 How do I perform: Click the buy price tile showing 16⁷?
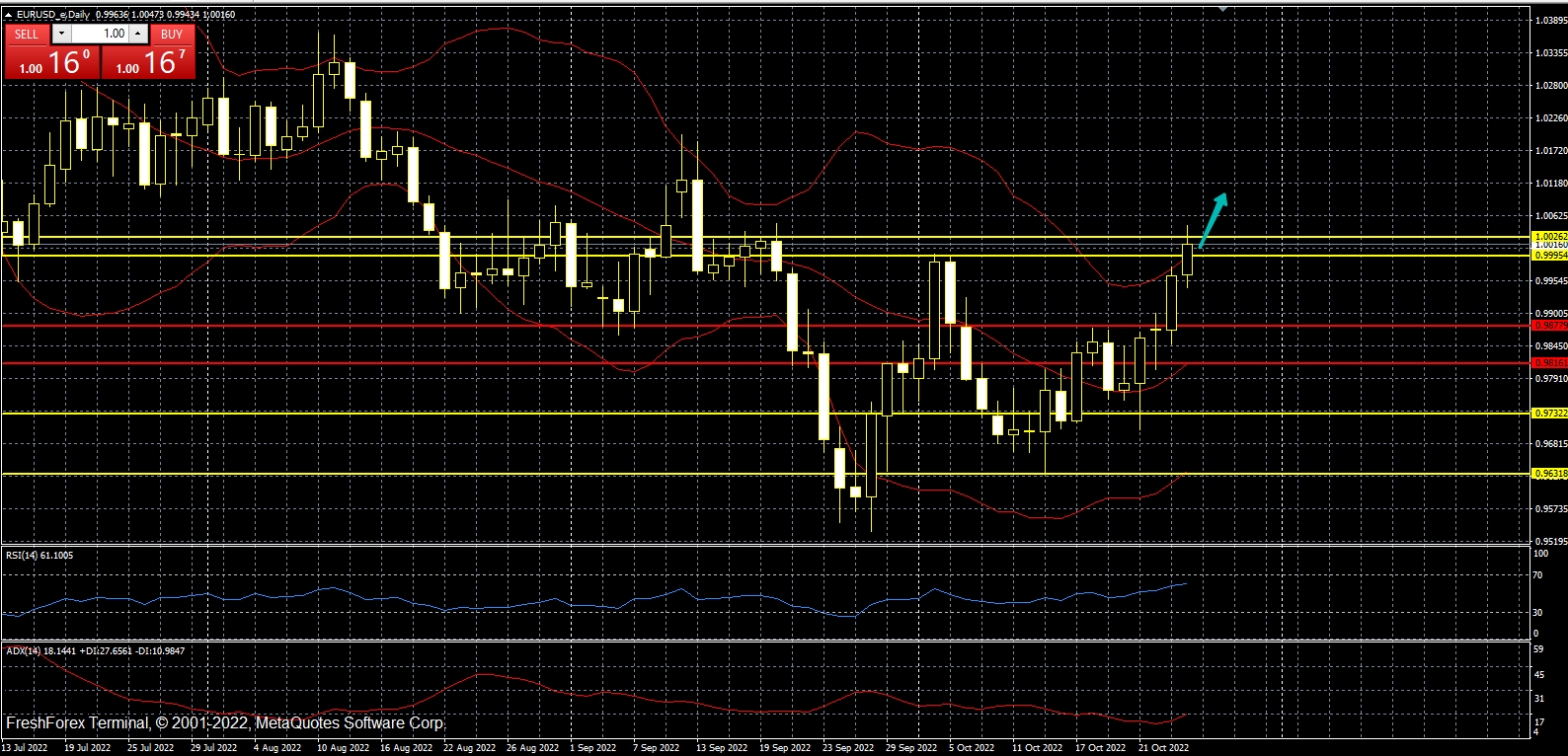[x=148, y=62]
